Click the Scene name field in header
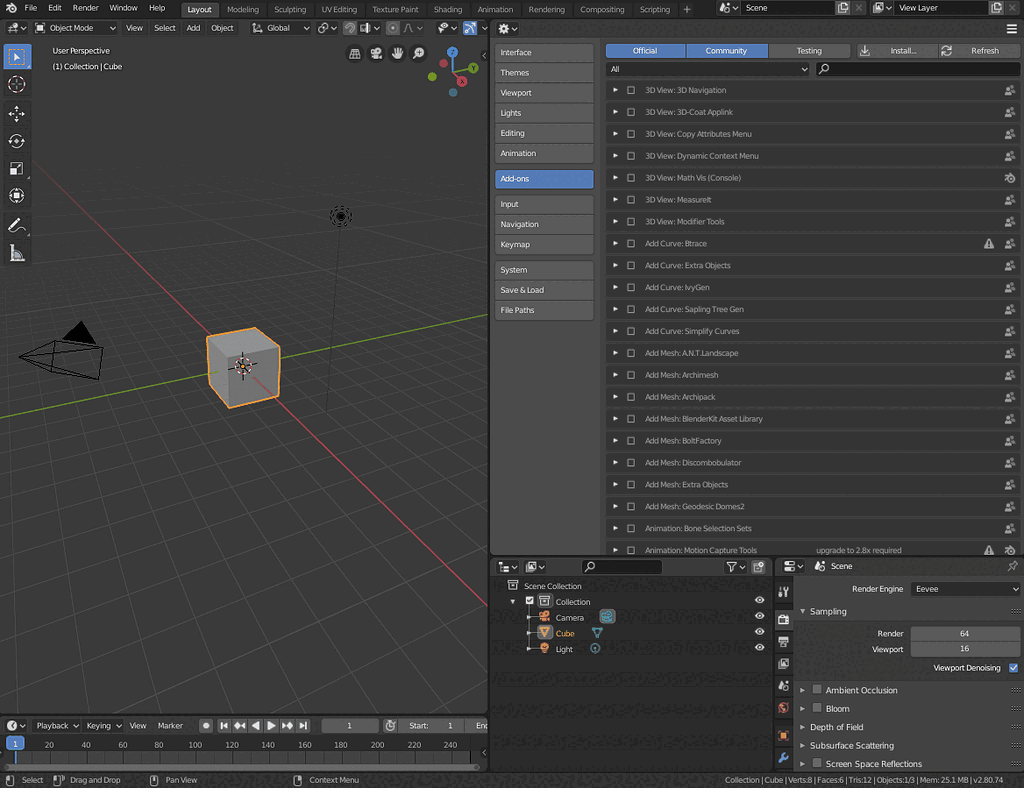 click(788, 8)
